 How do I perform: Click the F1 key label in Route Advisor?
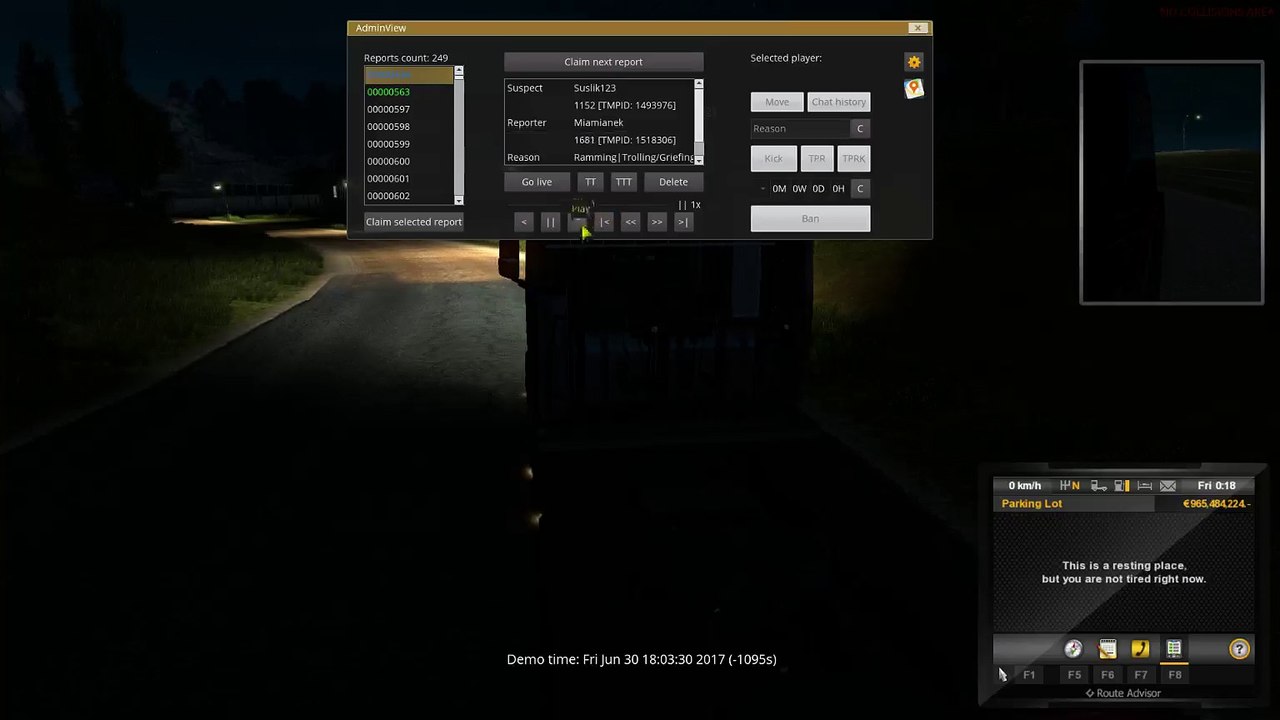click(1029, 675)
